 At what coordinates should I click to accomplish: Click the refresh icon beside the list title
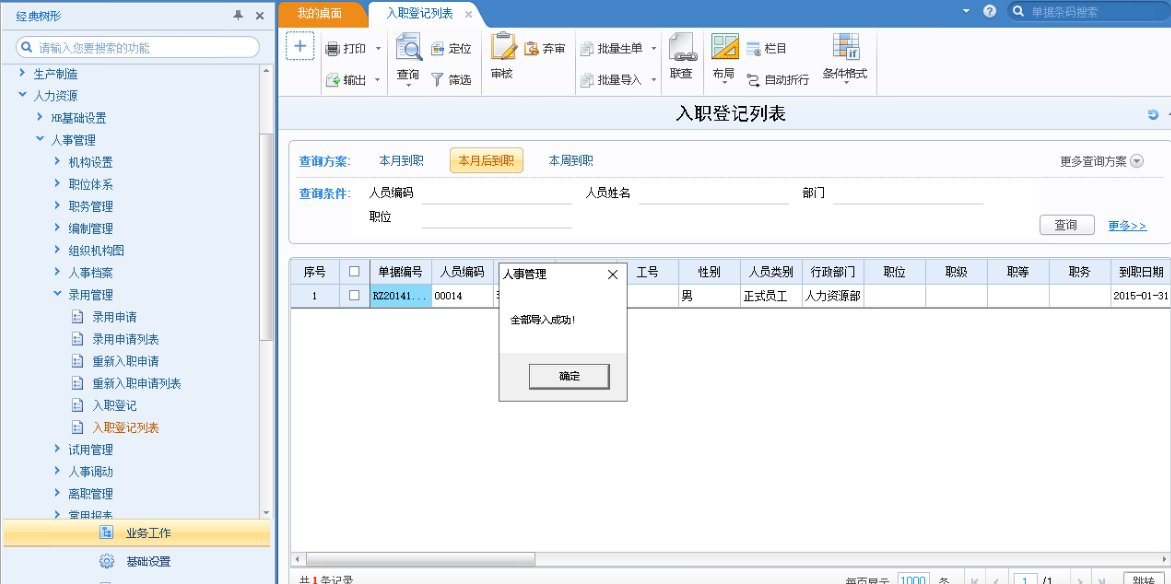1152,114
